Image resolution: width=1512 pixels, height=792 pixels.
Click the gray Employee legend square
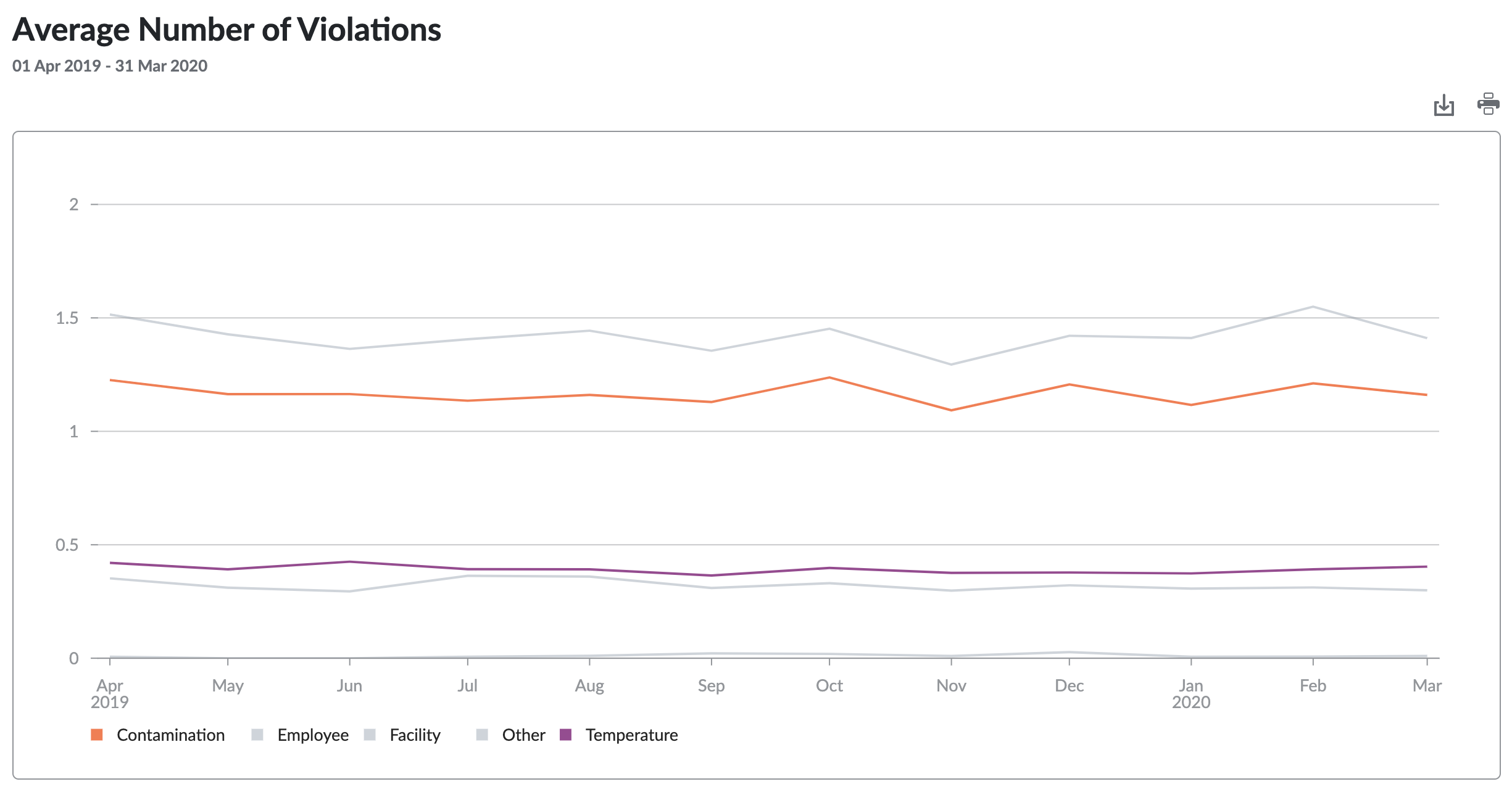(257, 735)
